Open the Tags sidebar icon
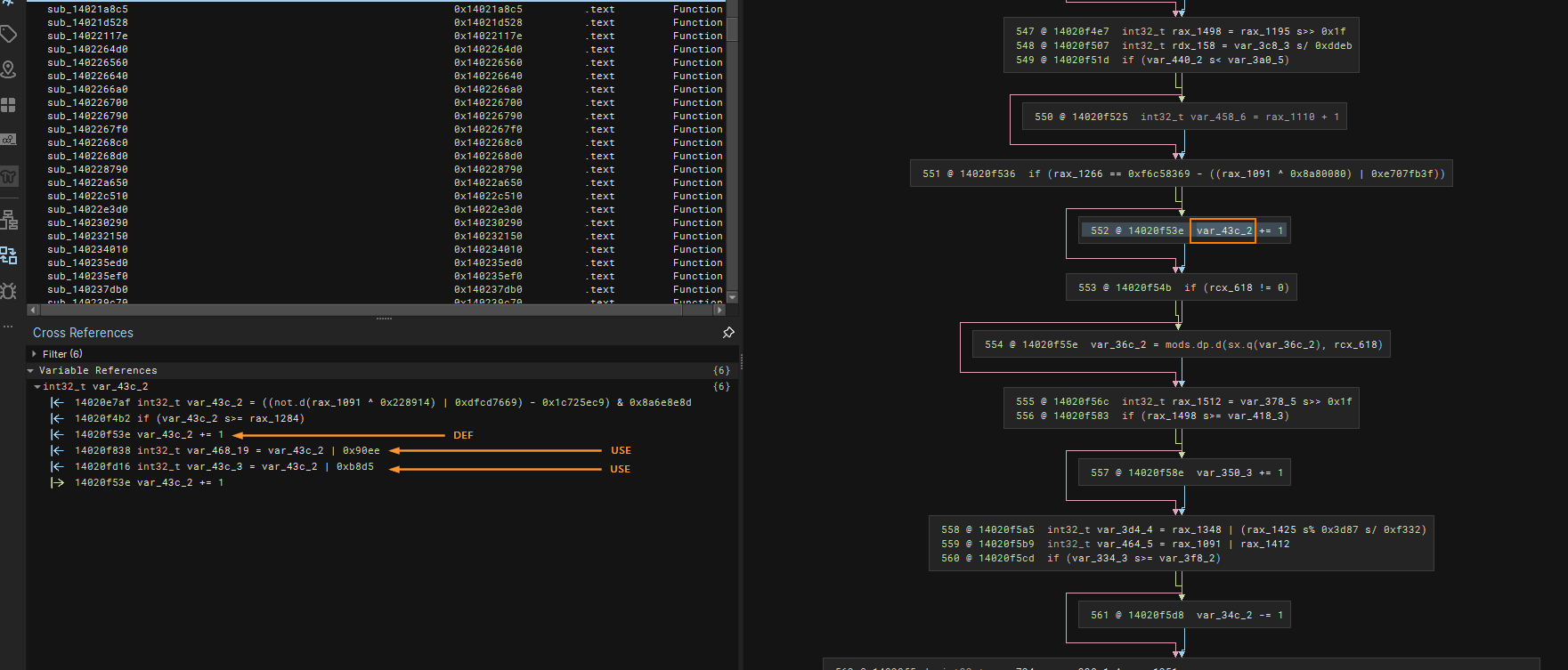The width and height of the screenshot is (1568, 670). [9, 35]
